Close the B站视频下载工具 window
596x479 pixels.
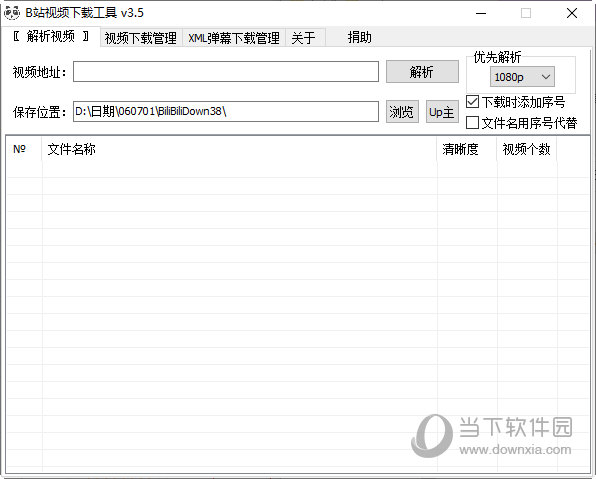[x=572, y=13]
